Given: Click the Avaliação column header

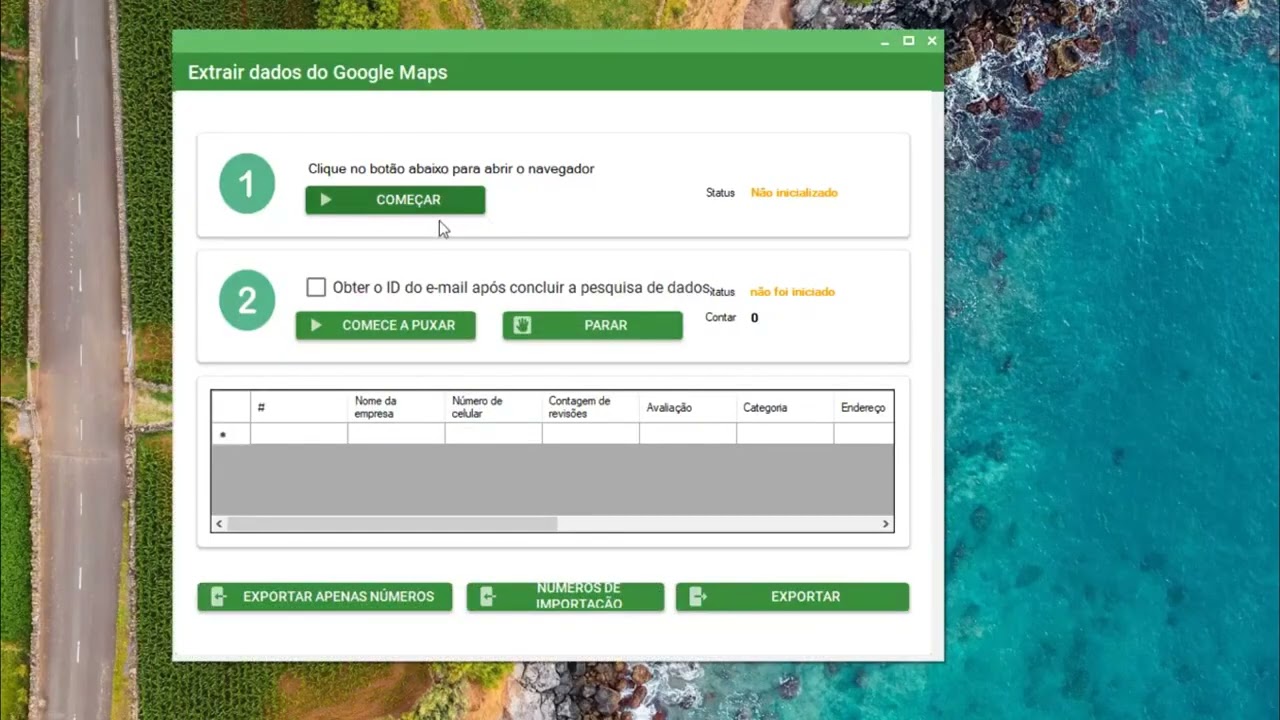Looking at the screenshot, I should pyautogui.click(x=687, y=407).
